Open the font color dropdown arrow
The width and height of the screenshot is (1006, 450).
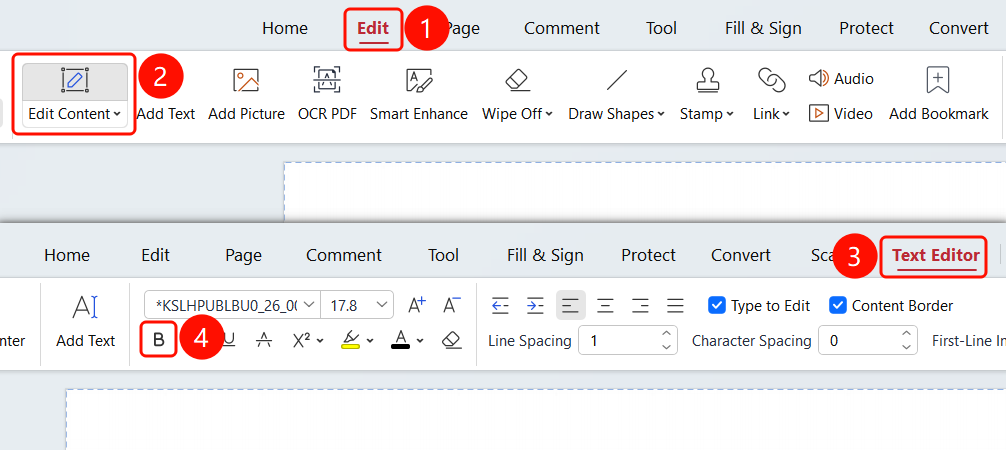420,341
